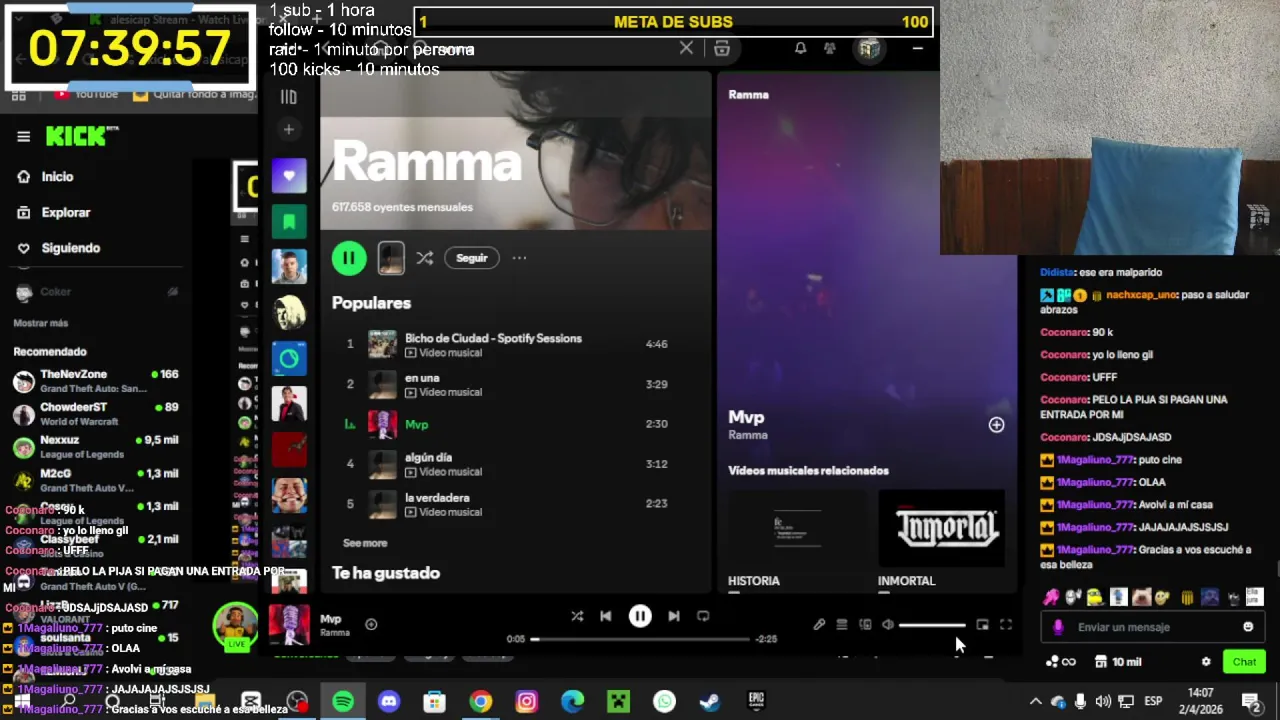Open ChowderST recommended channel

pos(96,414)
